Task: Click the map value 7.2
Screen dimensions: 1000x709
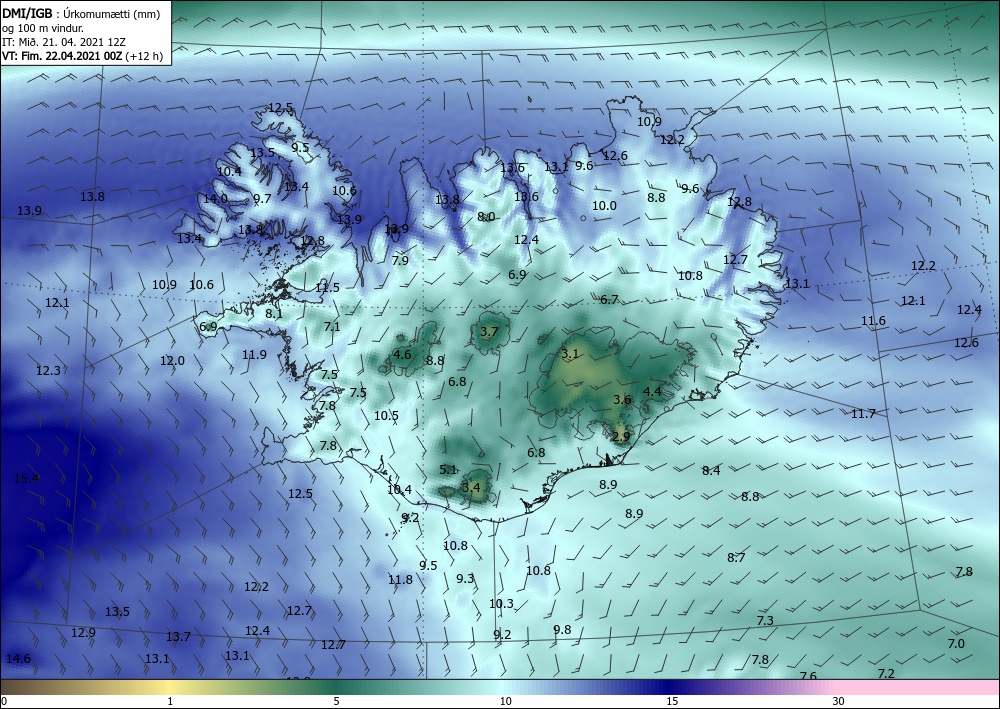Action: pyautogui.click(x=886, y=674)
